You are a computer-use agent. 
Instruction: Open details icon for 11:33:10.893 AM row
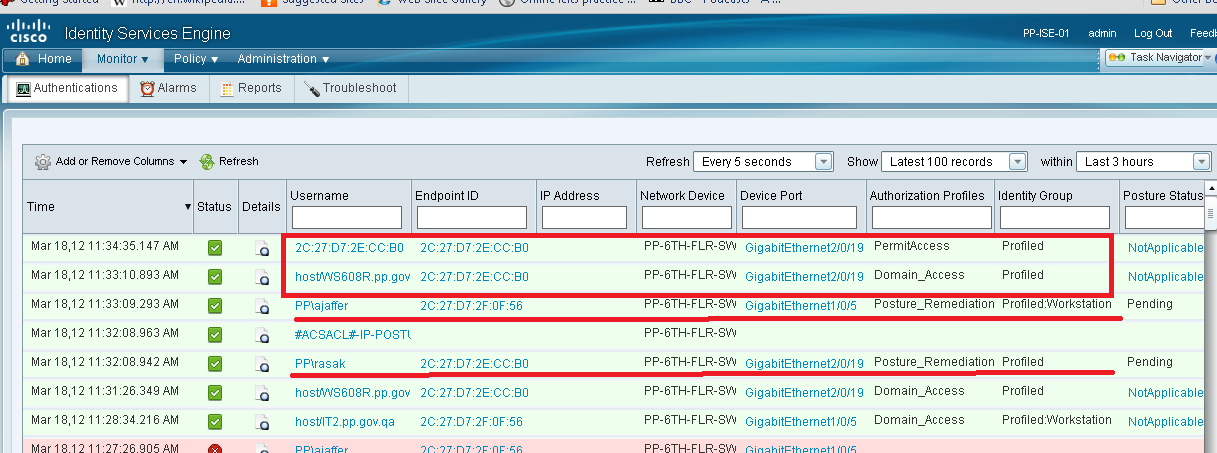click(x=262, y=277)
